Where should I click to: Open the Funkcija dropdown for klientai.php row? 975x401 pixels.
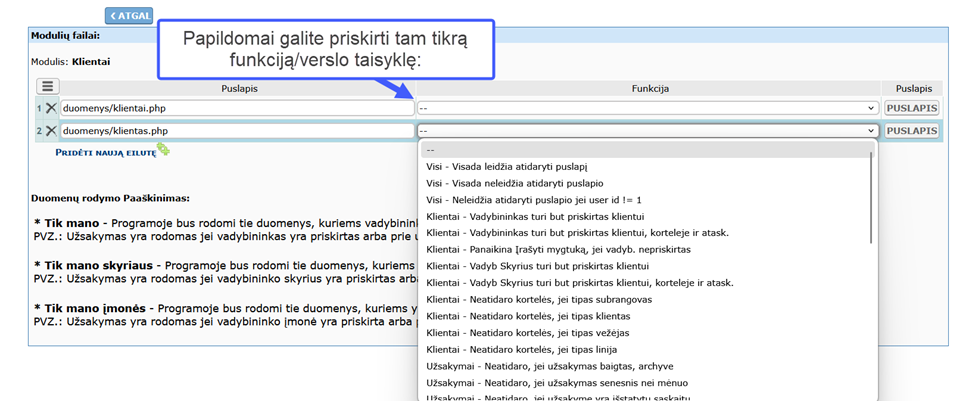pos(647,108)
